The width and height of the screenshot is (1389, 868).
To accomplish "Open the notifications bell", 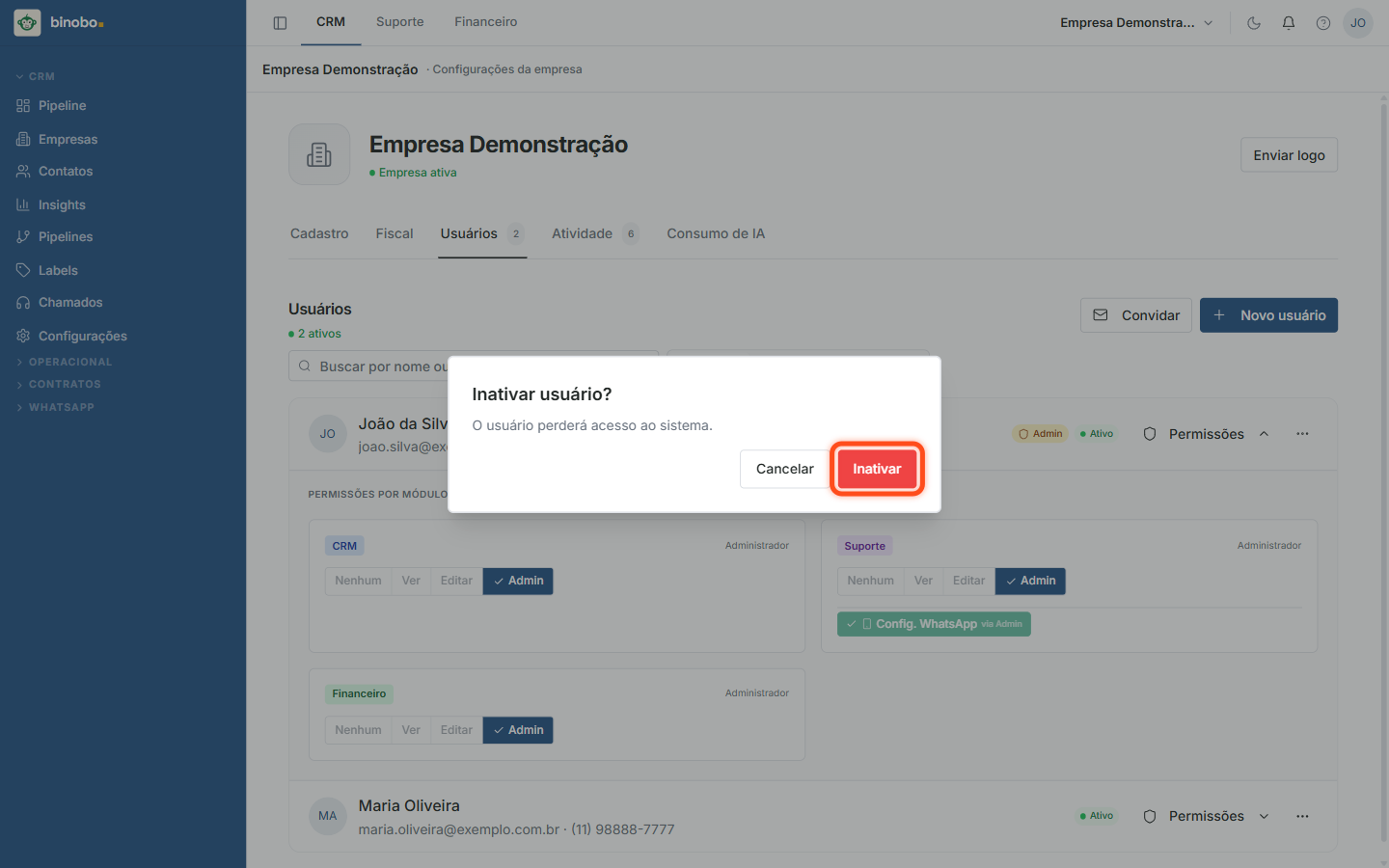I will click(x=1289, y=23).
